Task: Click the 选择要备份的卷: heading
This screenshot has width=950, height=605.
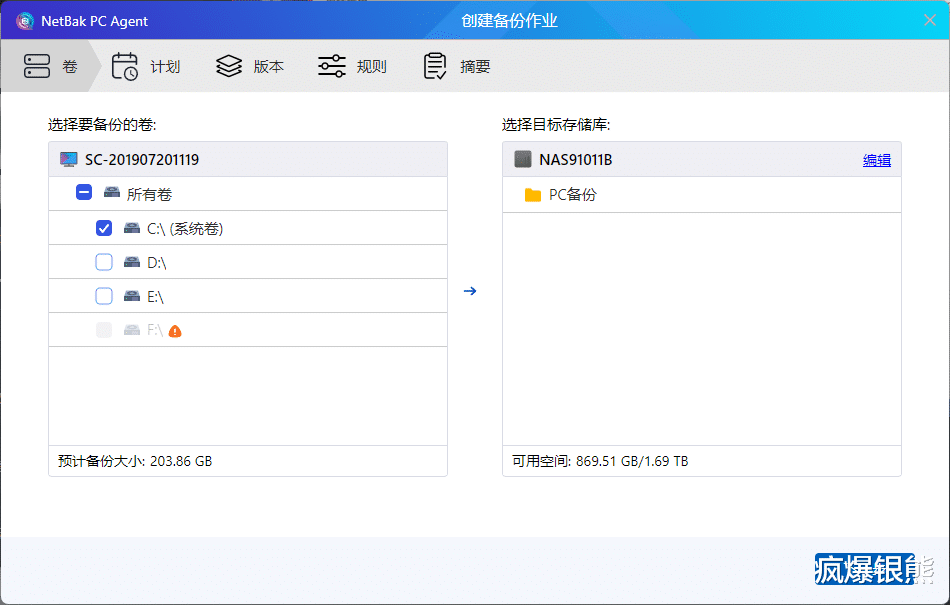Action: pos(102,125)
